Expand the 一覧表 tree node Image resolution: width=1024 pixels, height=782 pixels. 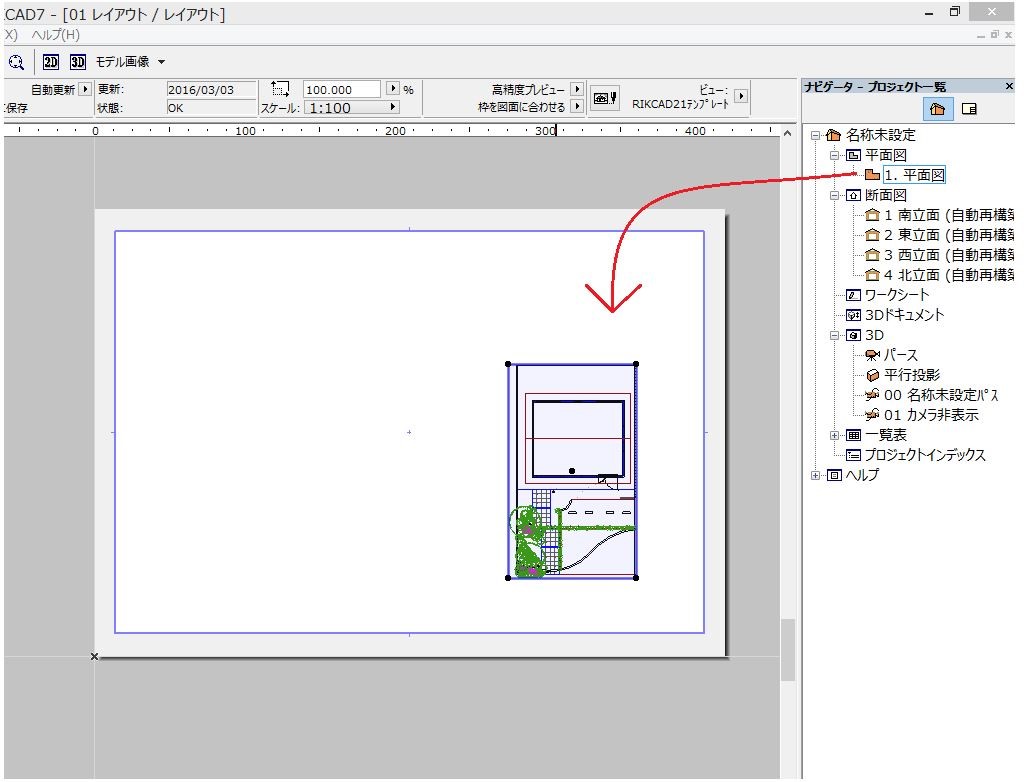834,435
